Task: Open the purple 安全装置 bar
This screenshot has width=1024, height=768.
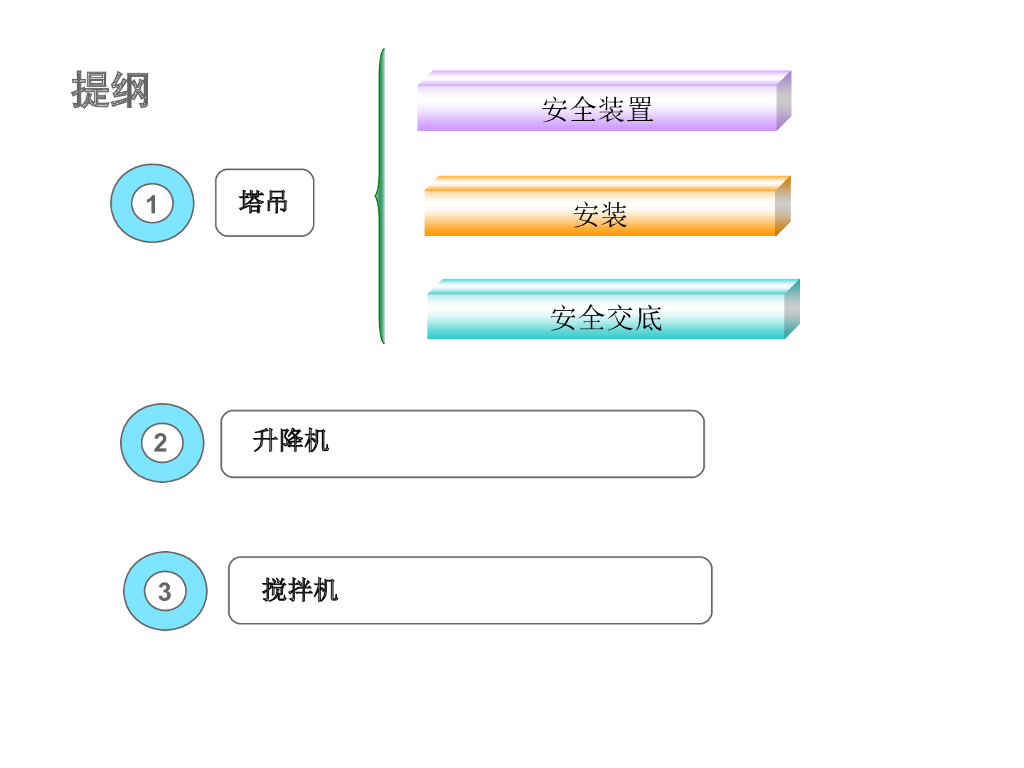Action: click(x=597, y=109)
